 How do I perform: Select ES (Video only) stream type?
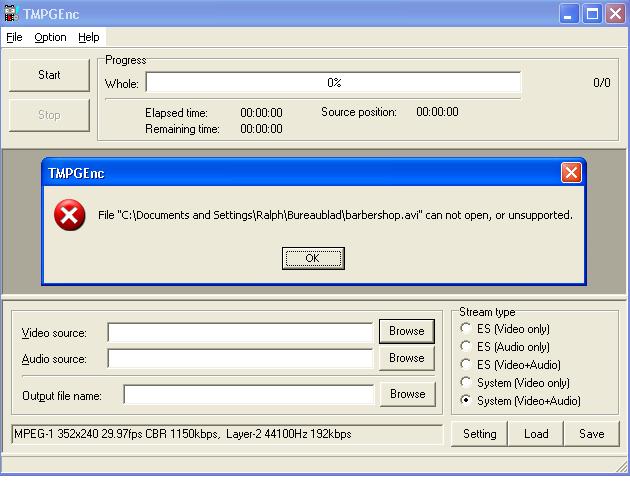click(x=505, y=329)
